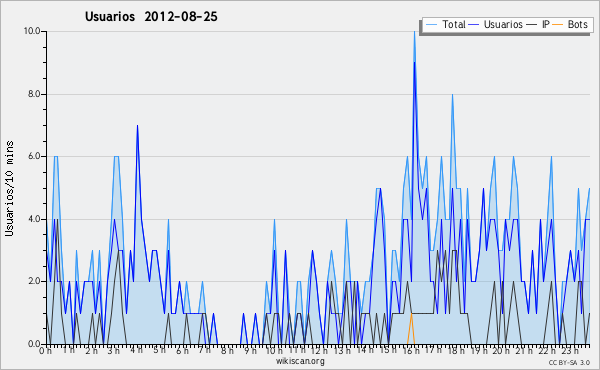The width and height of the screenshot is (600, 370).
Task: Click the 'wikiscan.org' label below chart
Action: pos(300,361)
